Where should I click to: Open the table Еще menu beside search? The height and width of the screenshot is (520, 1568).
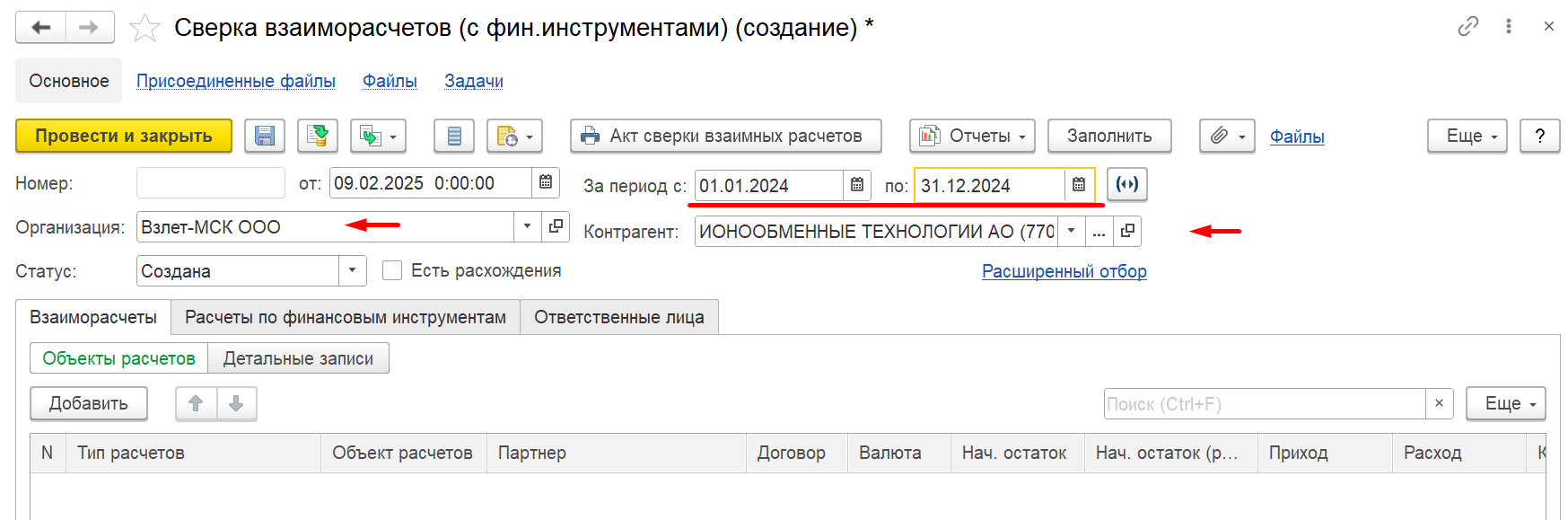click(1506, 403)
